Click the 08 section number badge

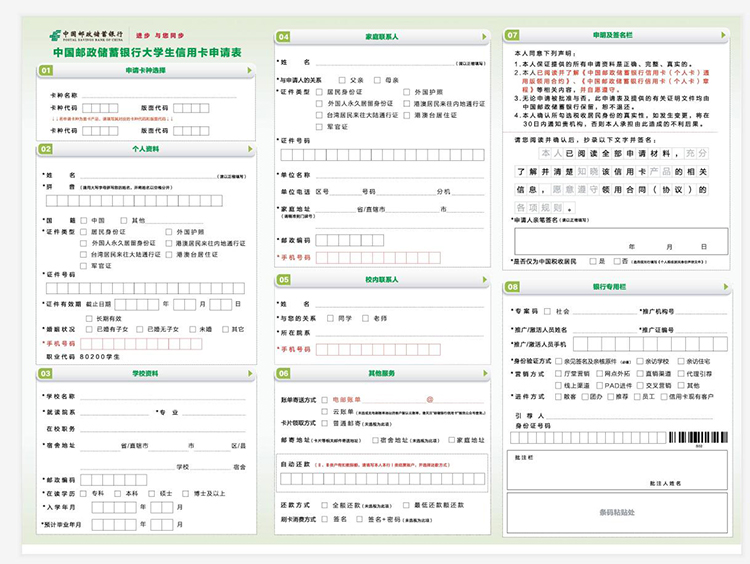point(512,287)
